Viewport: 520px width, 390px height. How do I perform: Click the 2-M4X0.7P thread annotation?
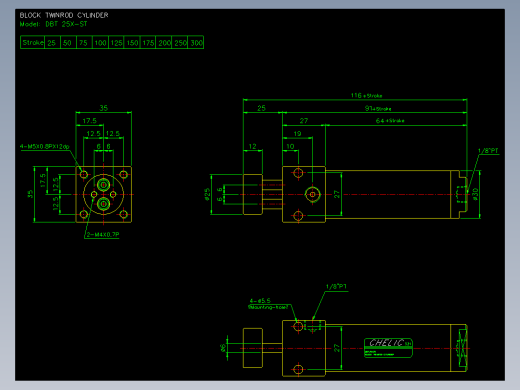pyautogui.click(x=103, y=234)
